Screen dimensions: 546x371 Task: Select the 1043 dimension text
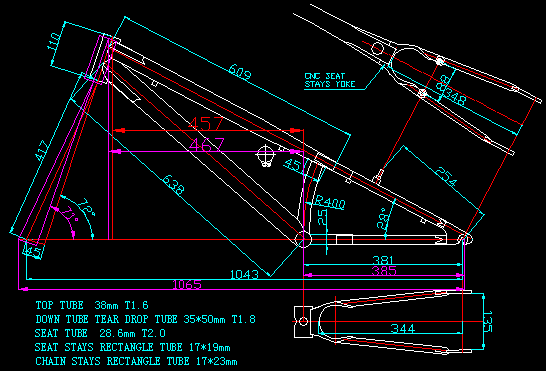click(x=244, y=275)
